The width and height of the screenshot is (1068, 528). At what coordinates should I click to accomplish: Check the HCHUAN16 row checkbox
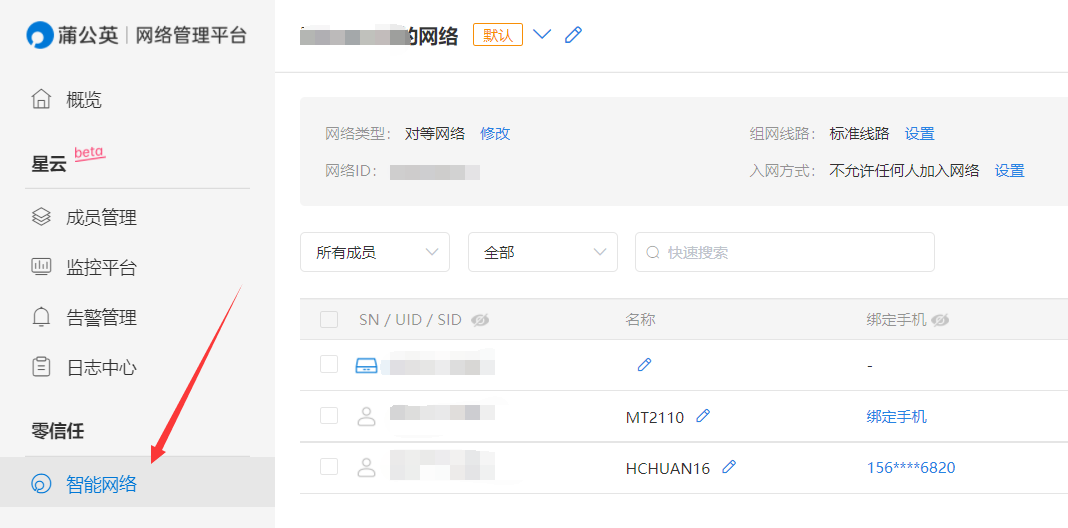[329, 466]
